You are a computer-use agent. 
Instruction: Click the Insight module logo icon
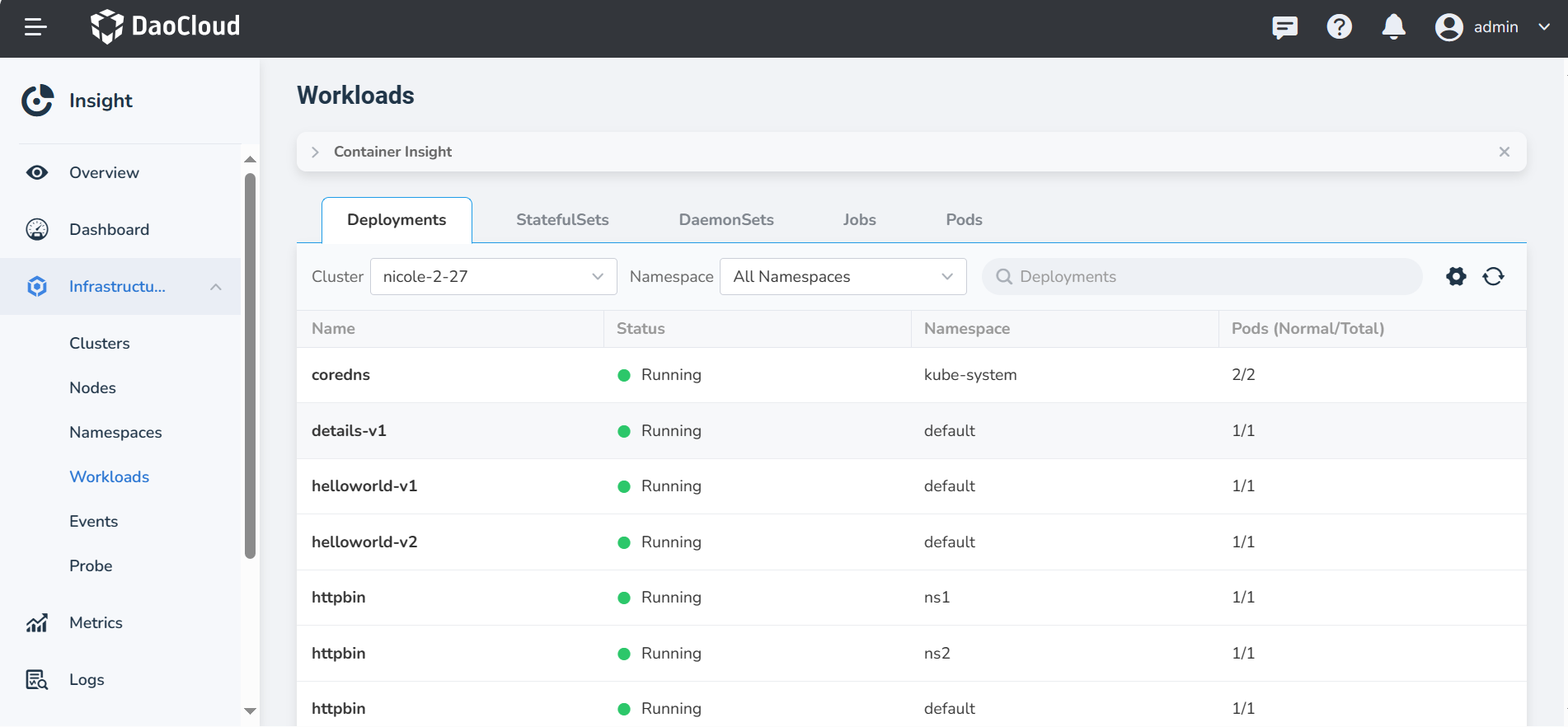[38, 101]
